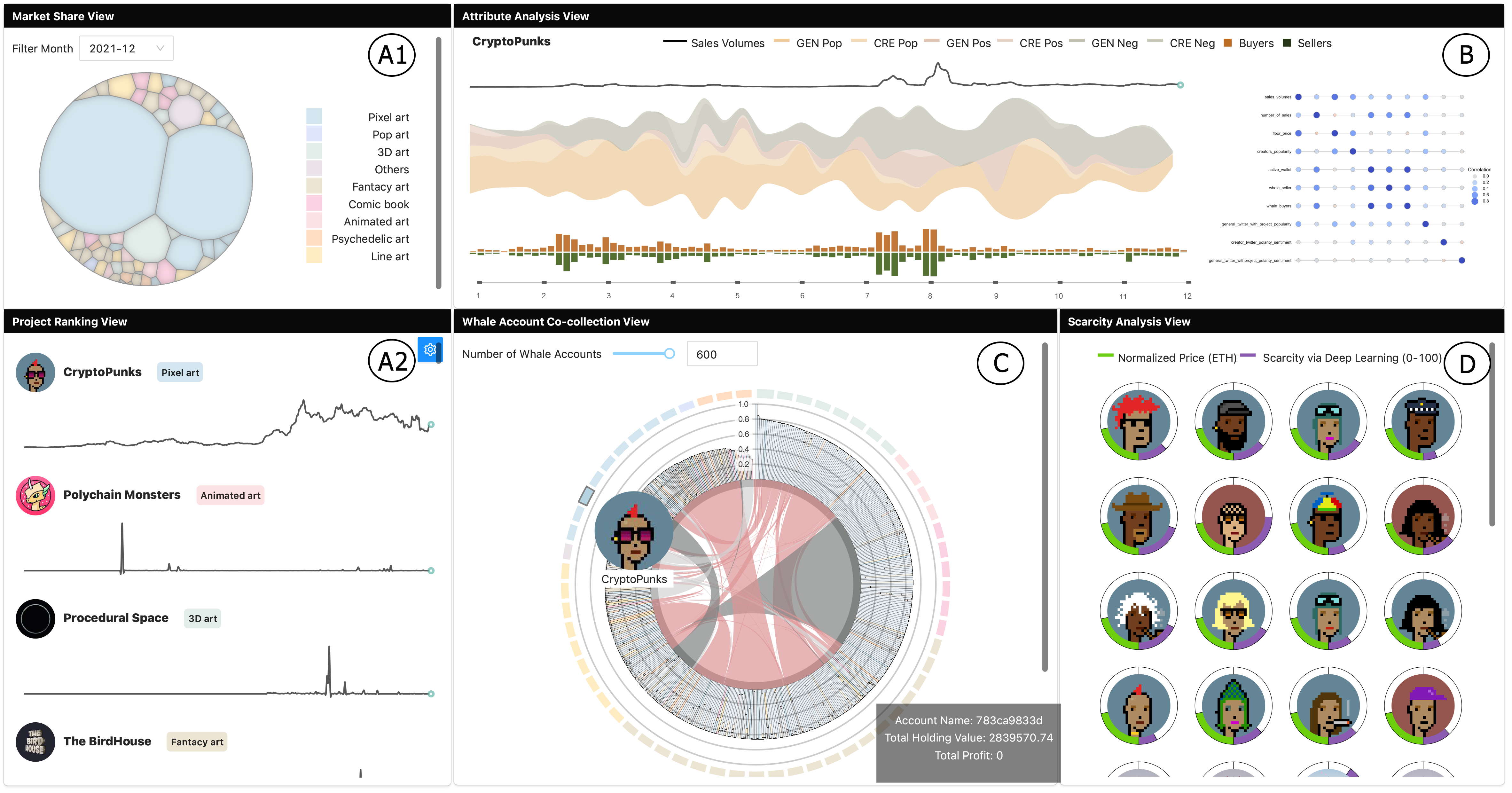Click the settings gear in Project Ranking View
The image size is (1512, 793).
[430, 350]
